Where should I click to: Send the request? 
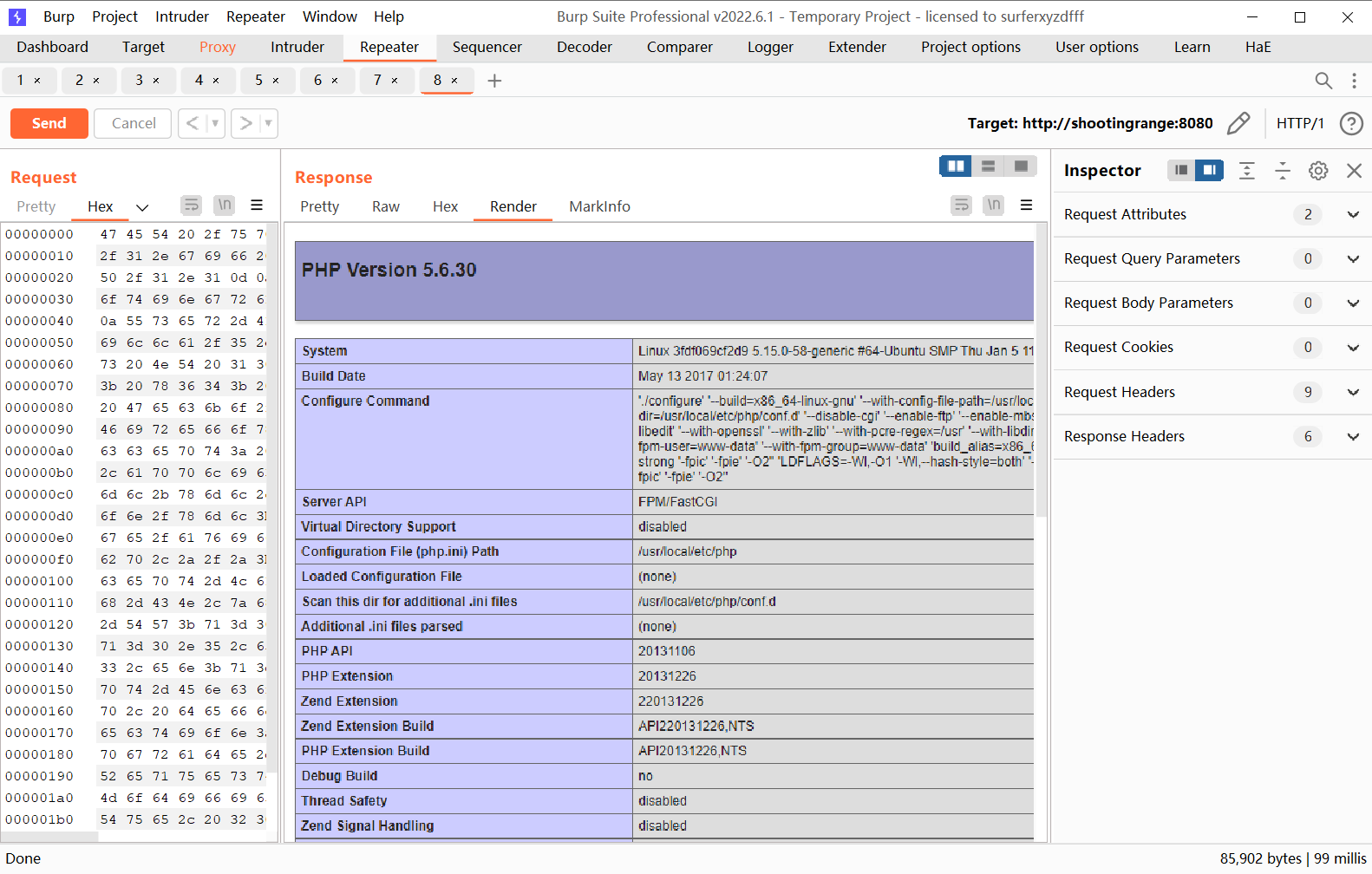(x=49, y=123)
